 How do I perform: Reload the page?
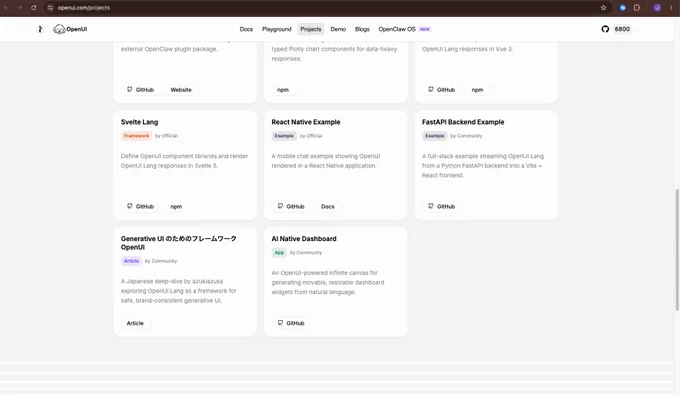pos(33,7)
